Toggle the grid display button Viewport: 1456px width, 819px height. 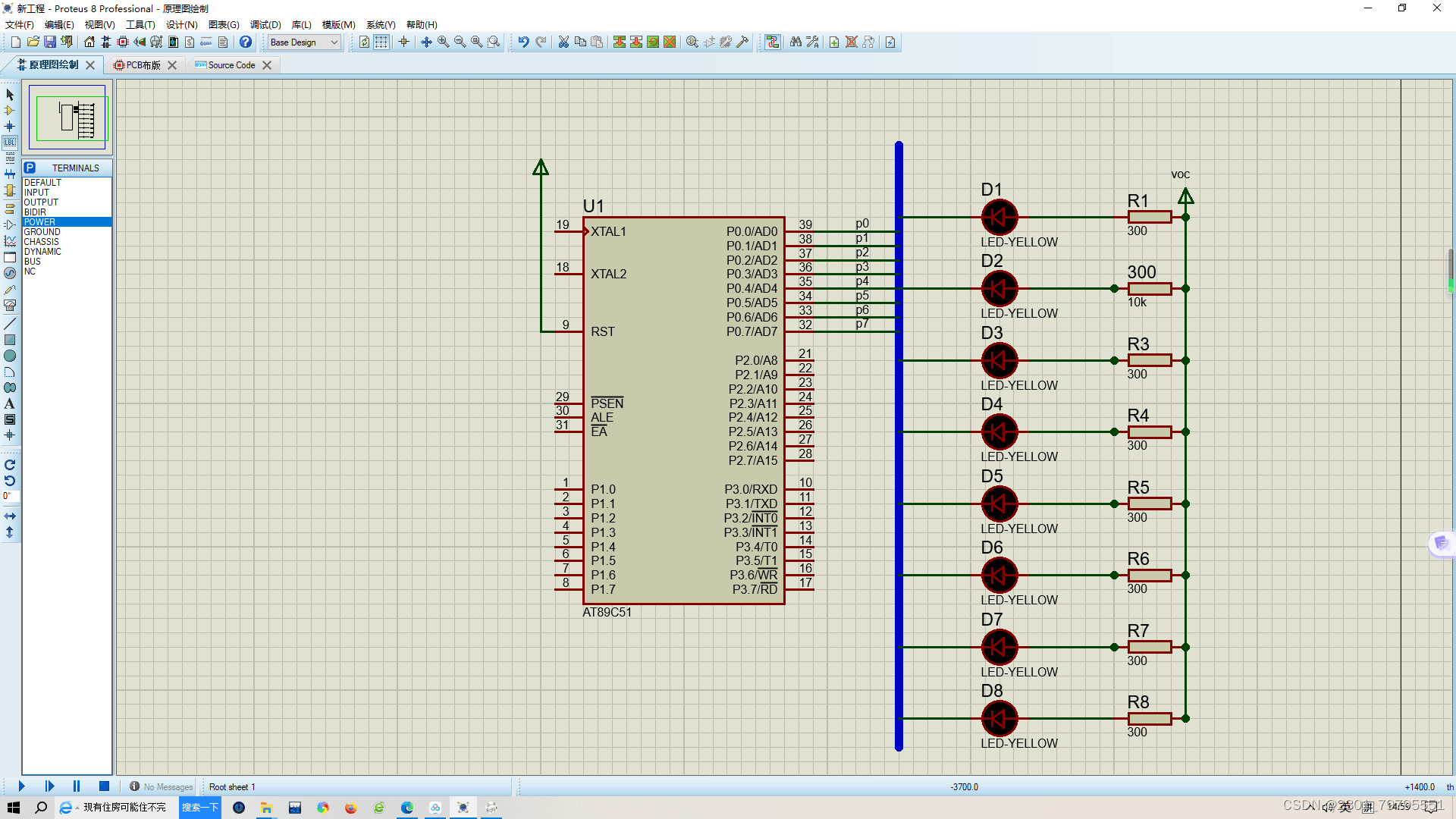[381, 42]
